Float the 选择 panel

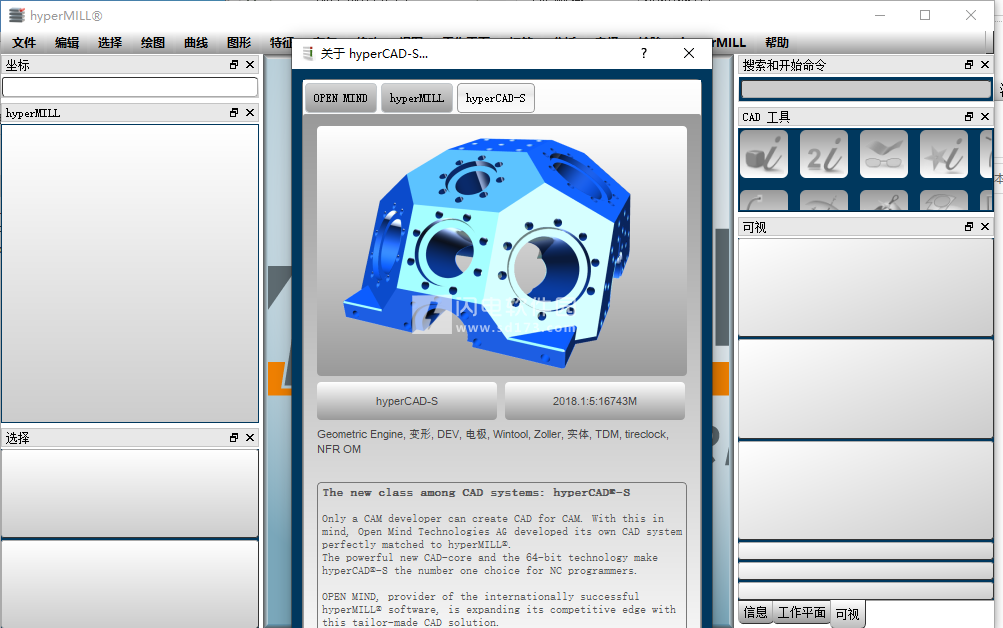click(x=233, y=437)
